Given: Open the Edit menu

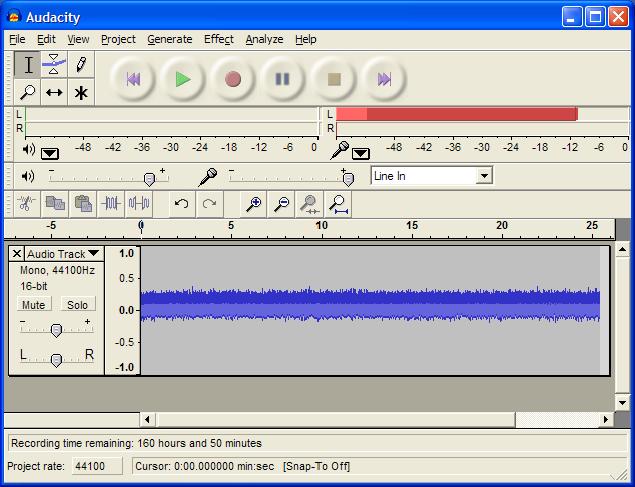Looking at the screenshot, I should [46, 39].
